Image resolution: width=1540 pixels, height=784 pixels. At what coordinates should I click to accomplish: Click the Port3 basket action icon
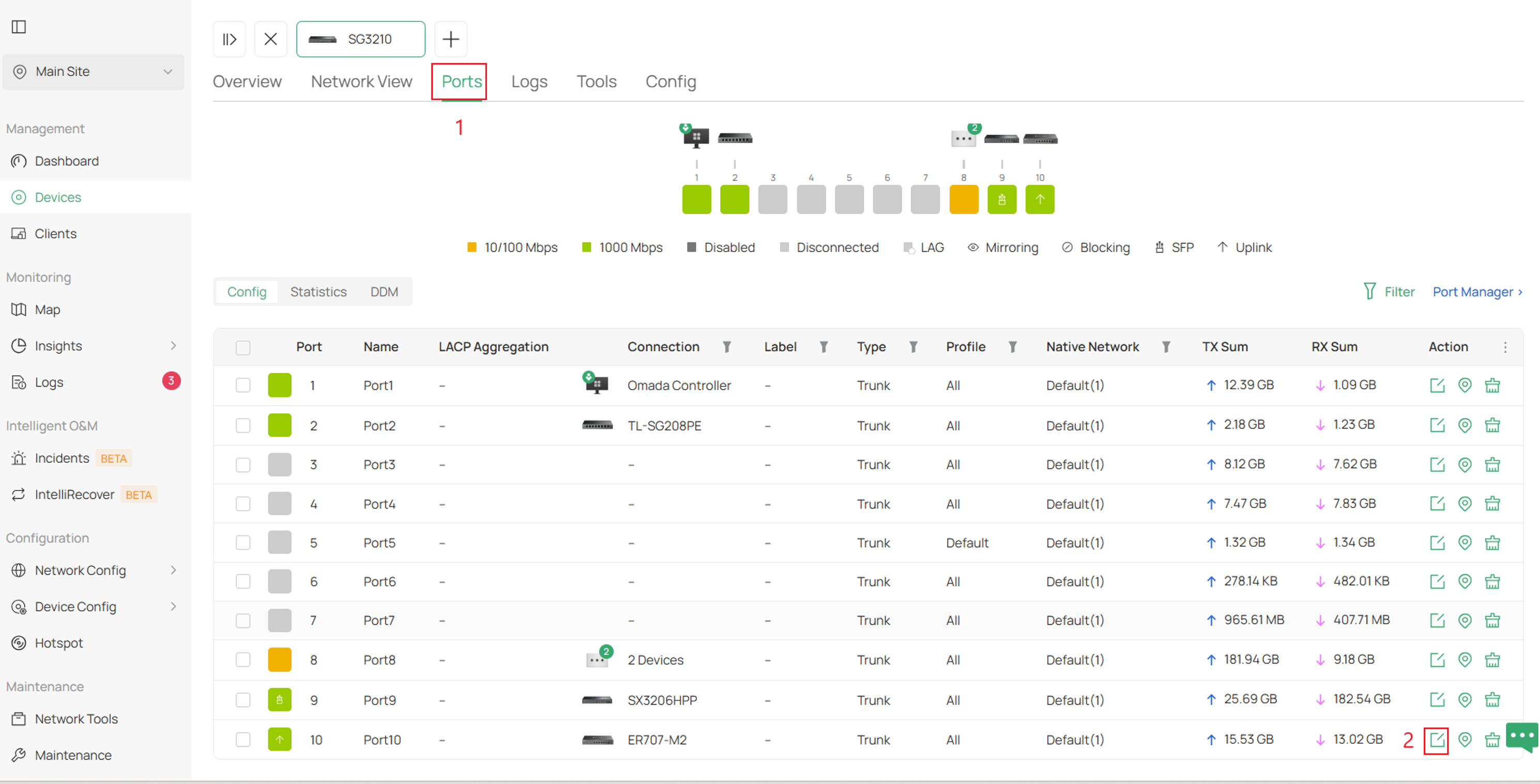(1492, 464)
